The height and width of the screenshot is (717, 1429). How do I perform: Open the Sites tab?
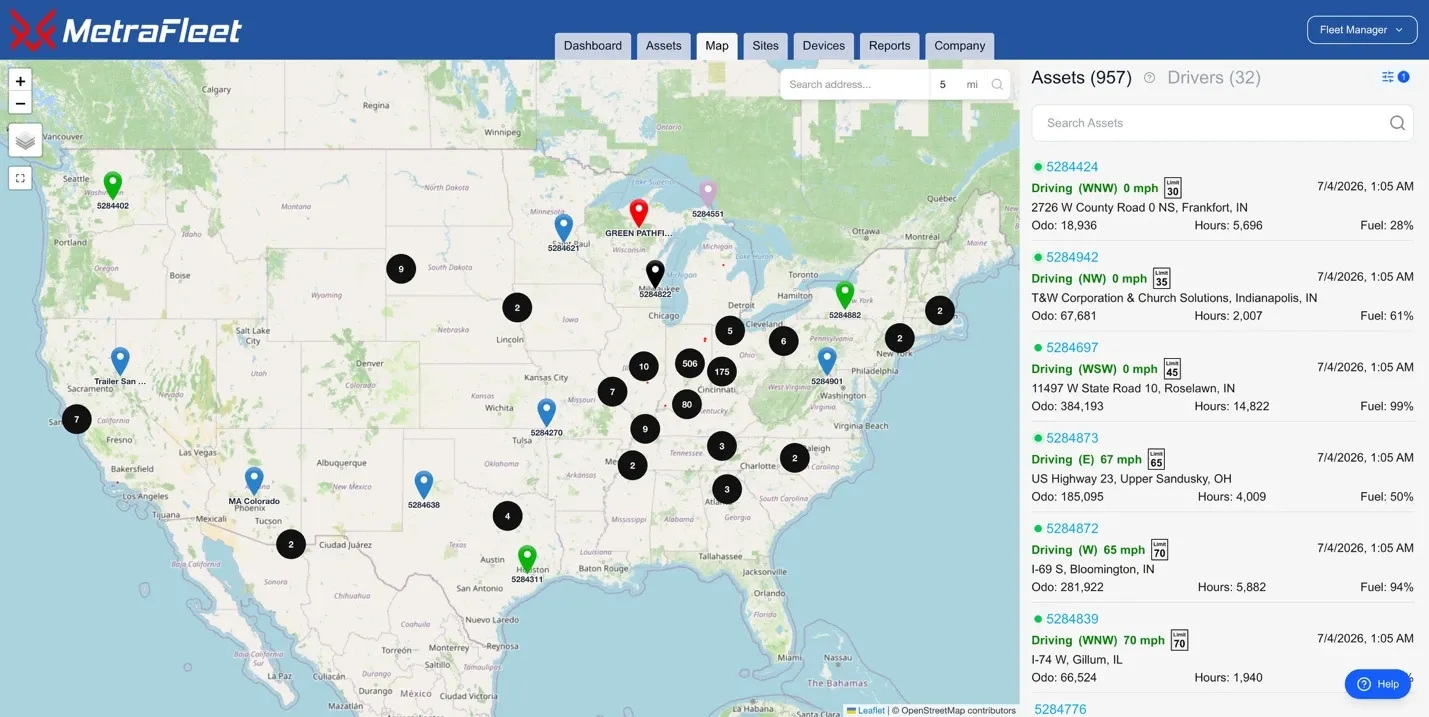[766, 46]
